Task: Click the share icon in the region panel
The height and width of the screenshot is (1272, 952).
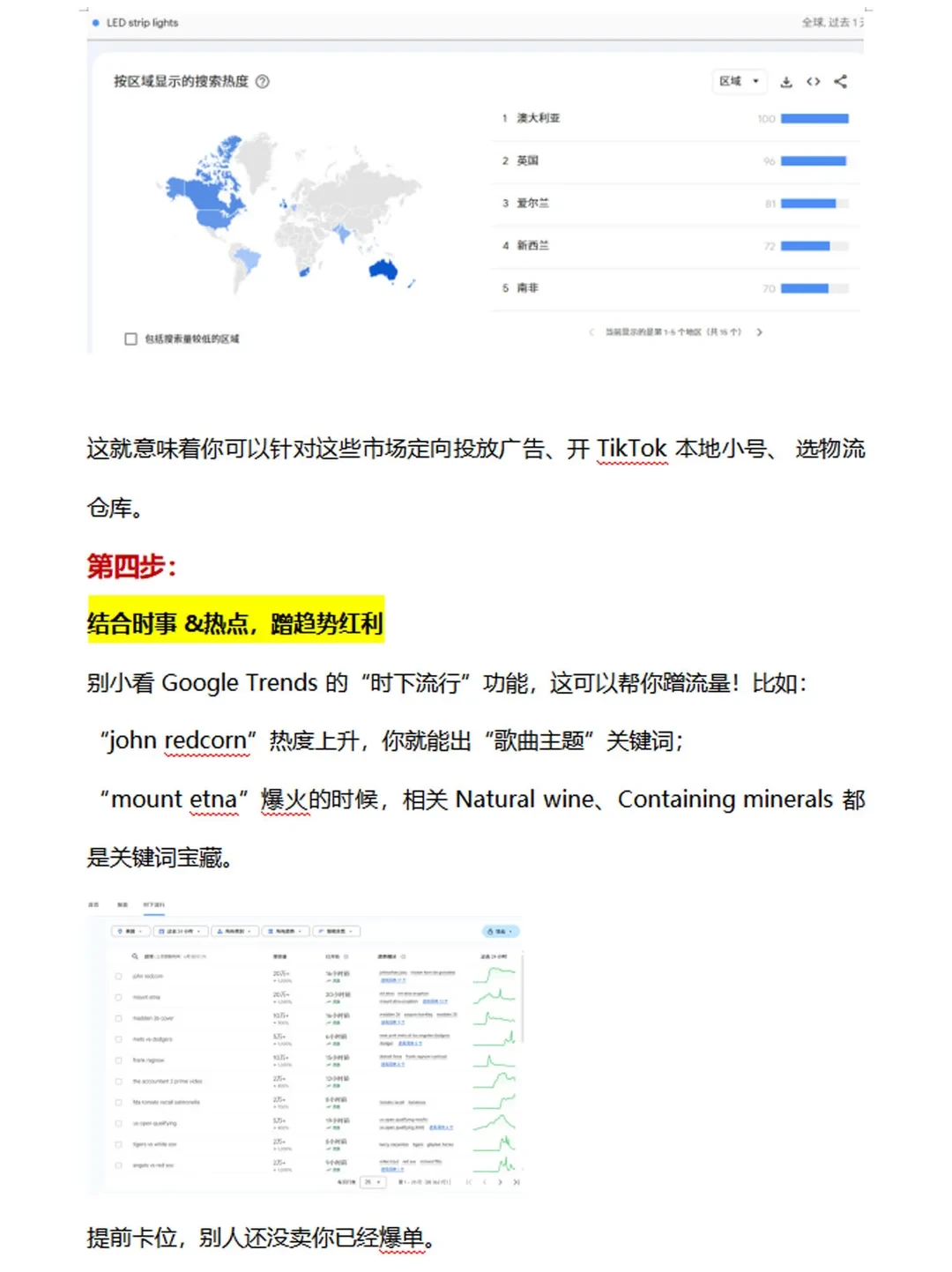Action: 840,82
